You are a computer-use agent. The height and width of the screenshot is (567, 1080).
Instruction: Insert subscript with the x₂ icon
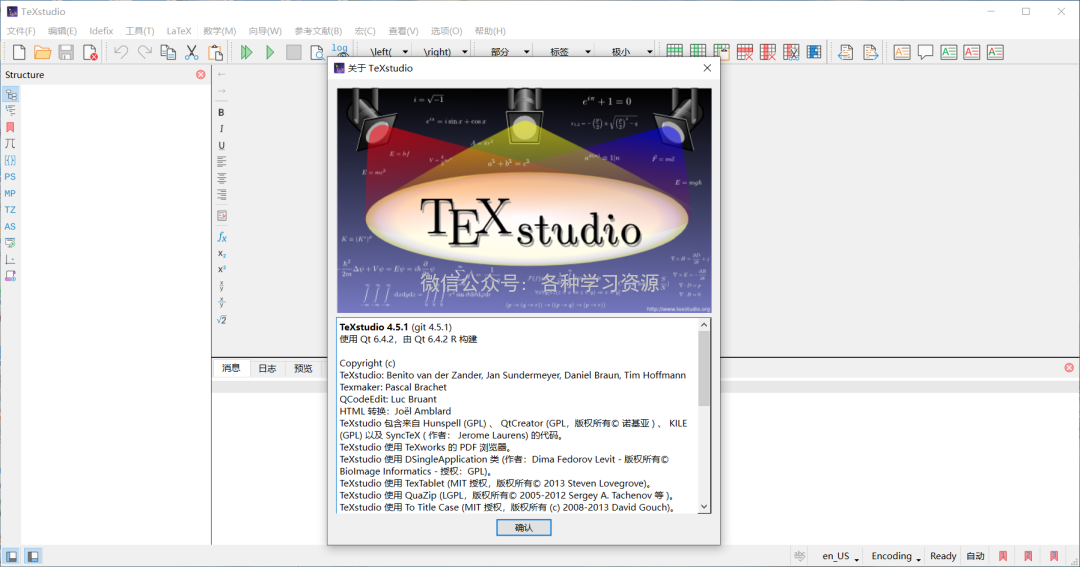click(222, 254)
